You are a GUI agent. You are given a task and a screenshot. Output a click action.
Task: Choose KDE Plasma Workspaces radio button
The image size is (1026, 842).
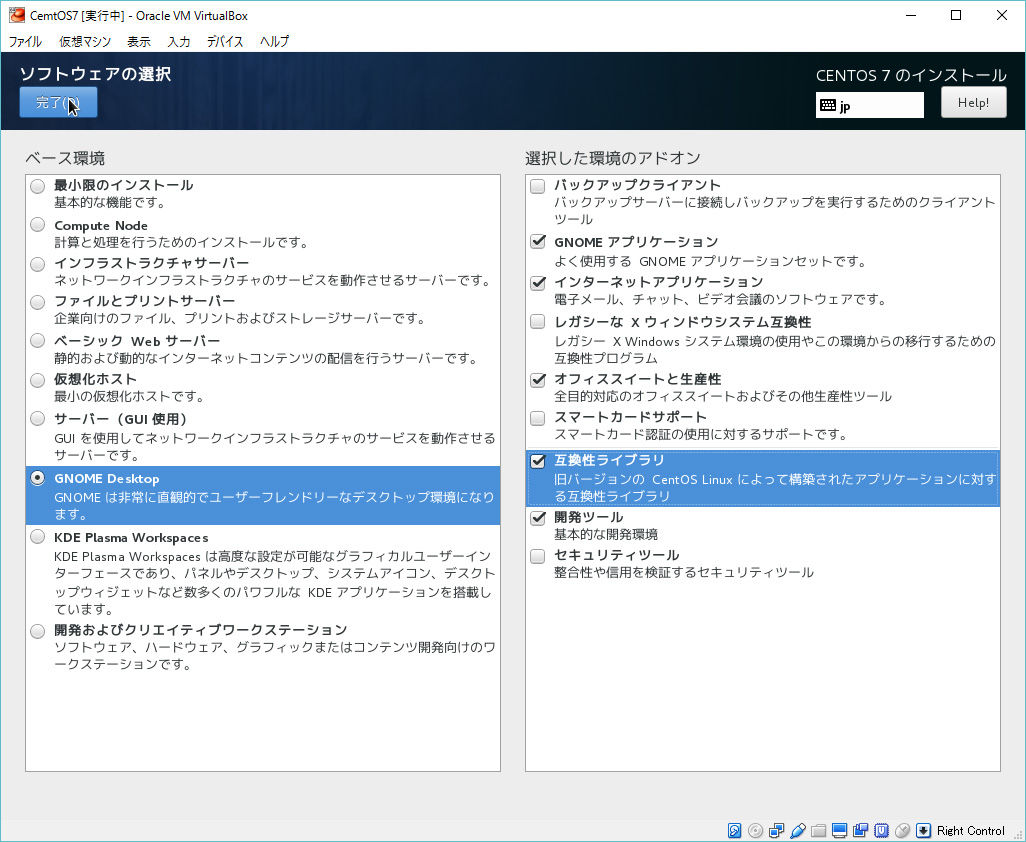click(38, 537)
